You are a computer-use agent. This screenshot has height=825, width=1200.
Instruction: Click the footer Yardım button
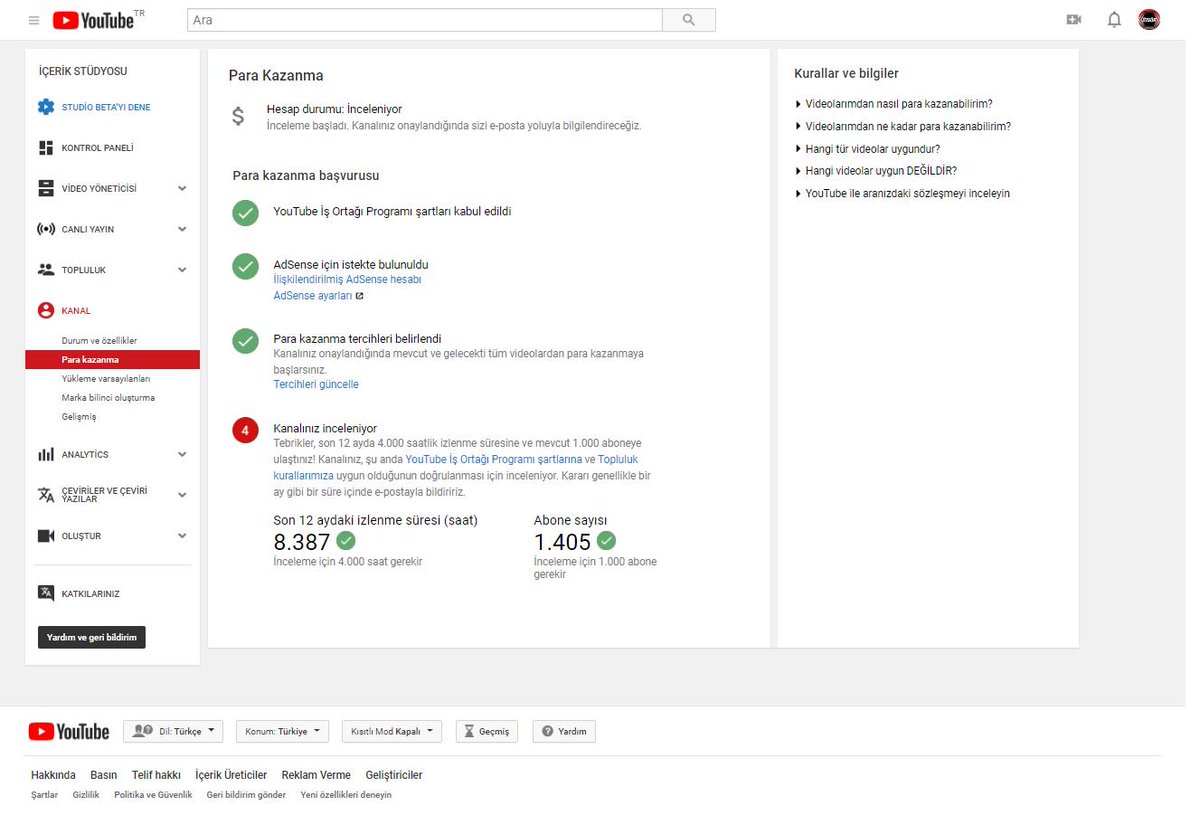point(564,732)
